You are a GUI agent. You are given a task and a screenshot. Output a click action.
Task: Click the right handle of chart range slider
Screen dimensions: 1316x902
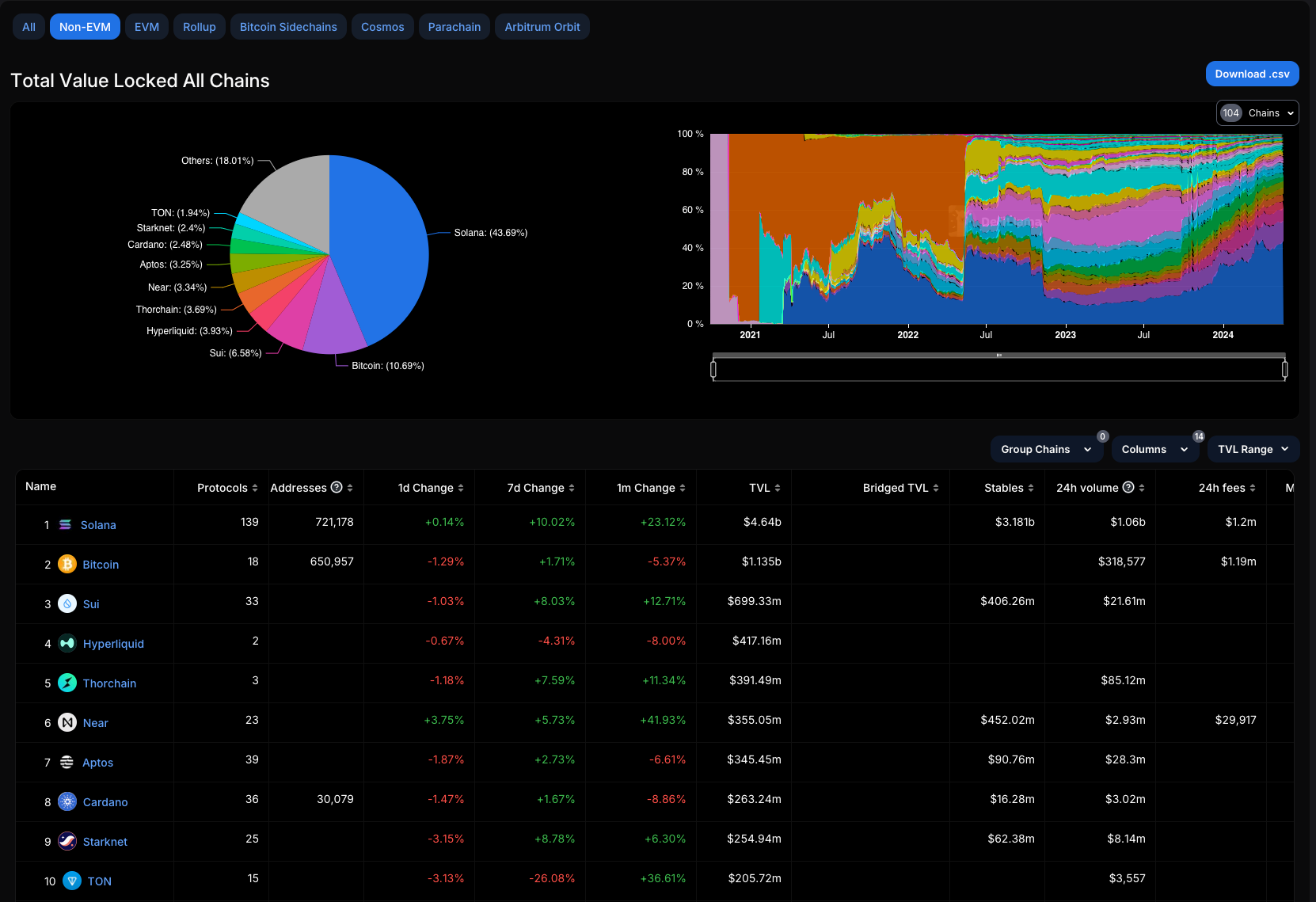pos(1284,369)
